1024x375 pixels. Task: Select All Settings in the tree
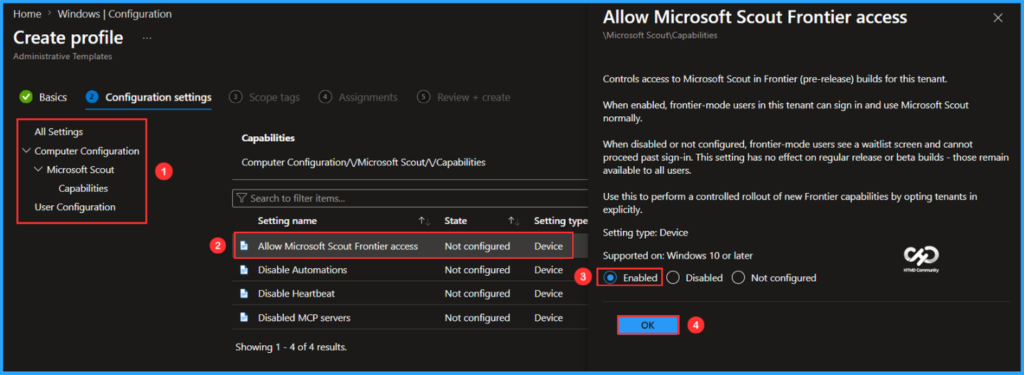tap(59, 132)
